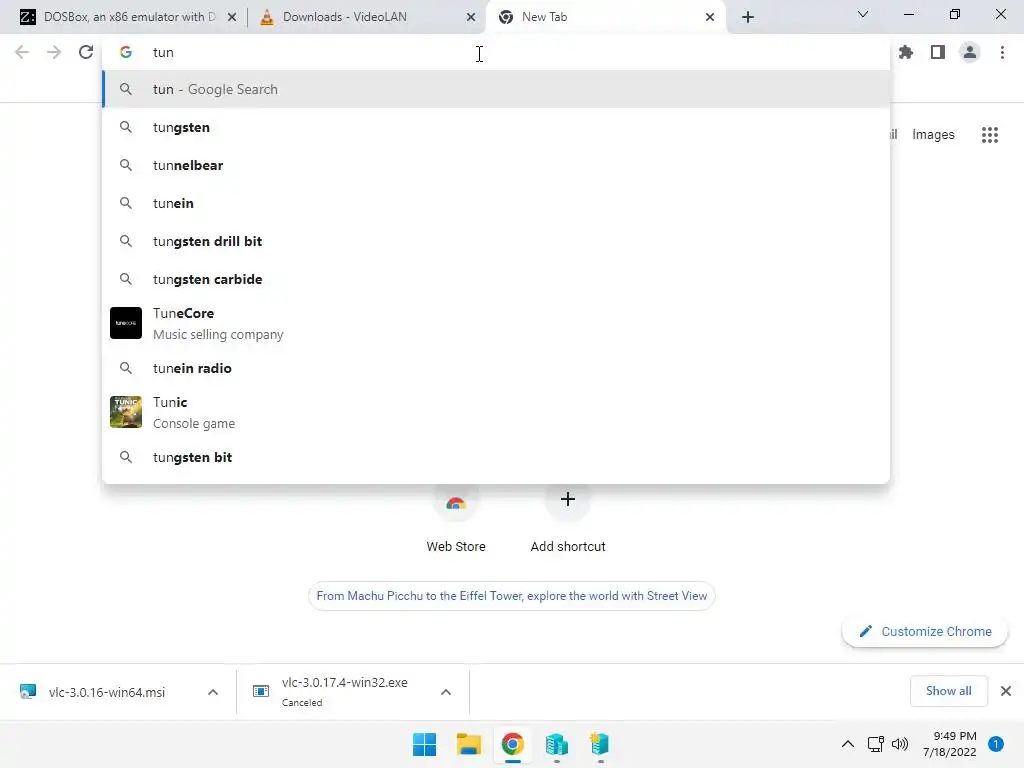This screenshot has width=1024, height=768.
Task: Choose the 'tun - Google Search' suggestion
Action: (x=496, y=89)
